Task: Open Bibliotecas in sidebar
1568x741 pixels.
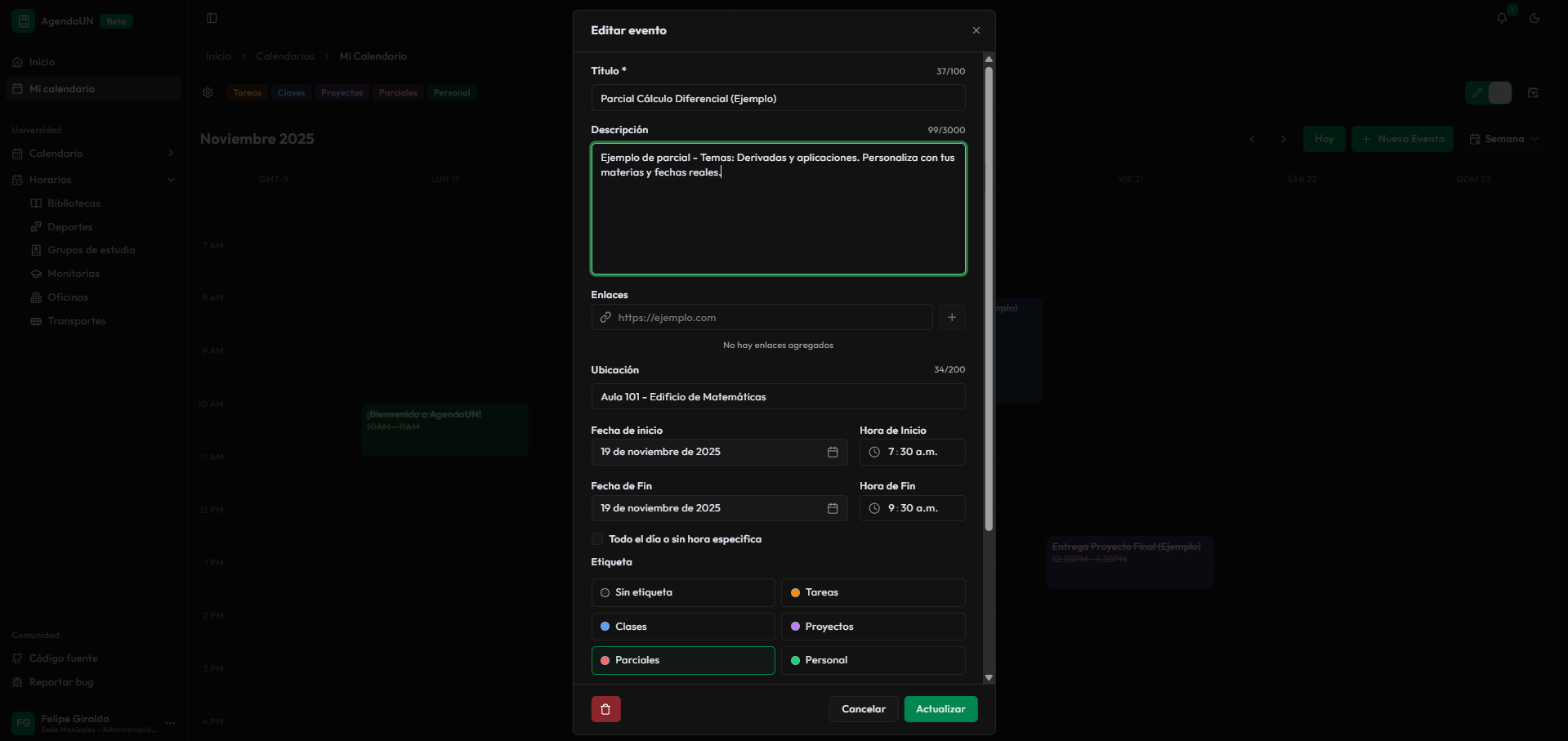Action: coord(74,203)
